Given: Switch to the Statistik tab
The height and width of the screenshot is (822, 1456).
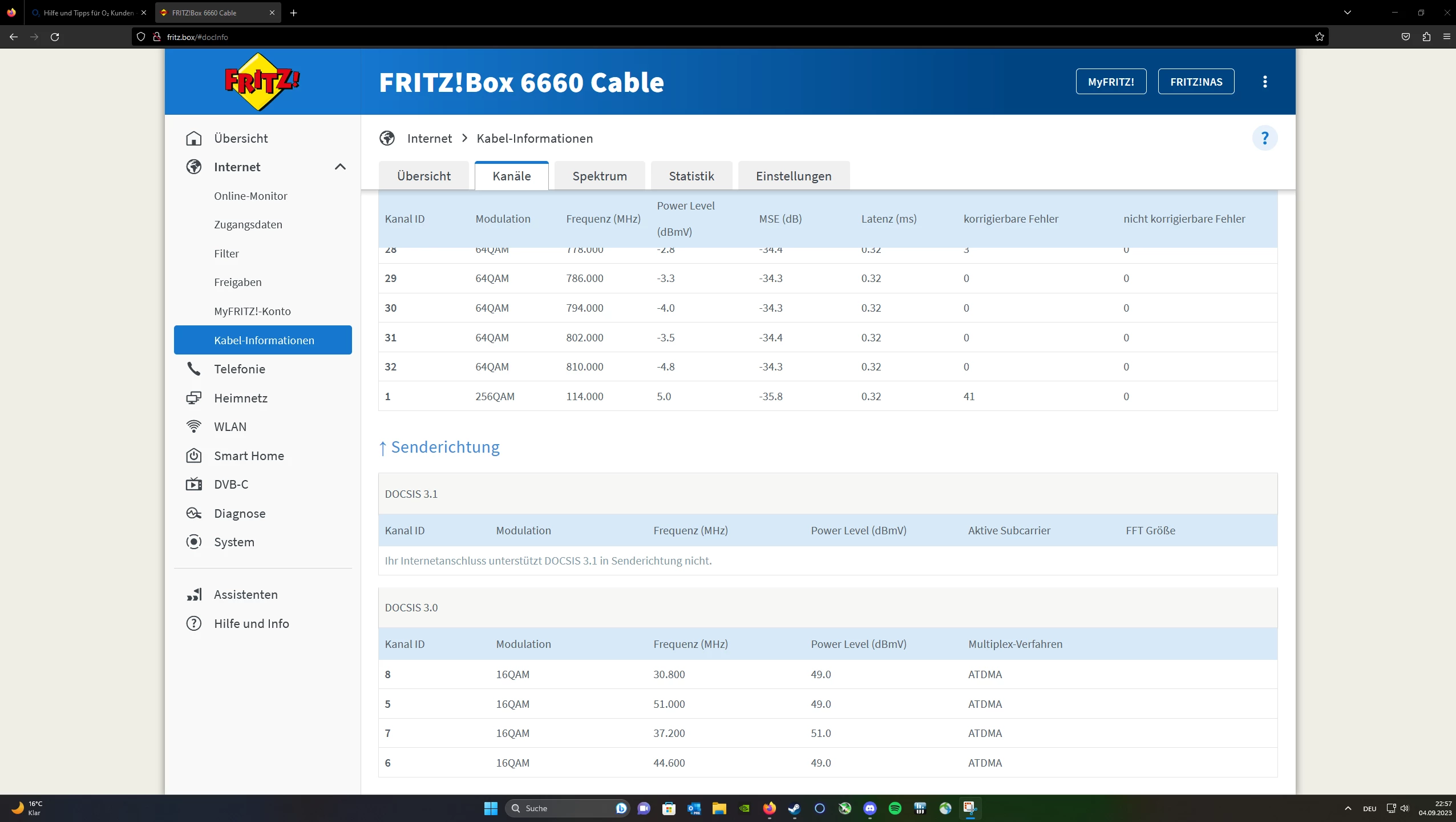Looking at the screenshot, I should pyautogui.click(x=691, y=176).
